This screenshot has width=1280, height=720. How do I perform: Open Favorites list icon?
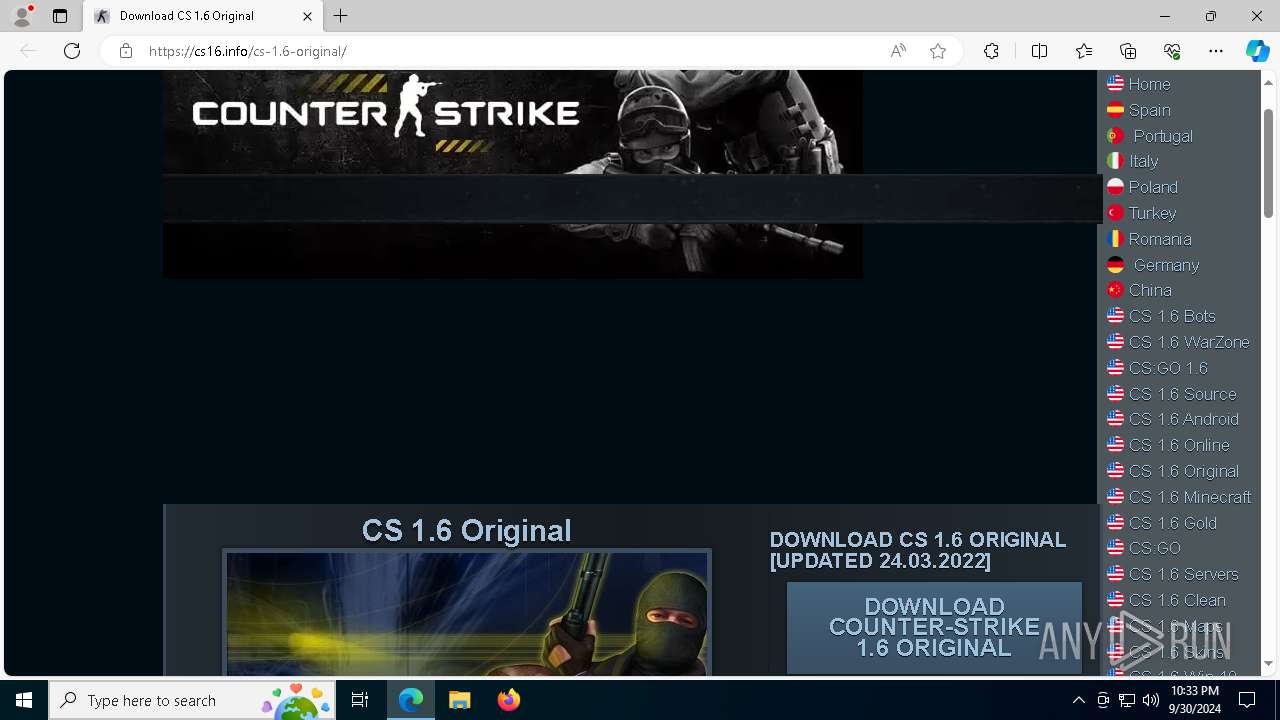(x=1084, y=51)
